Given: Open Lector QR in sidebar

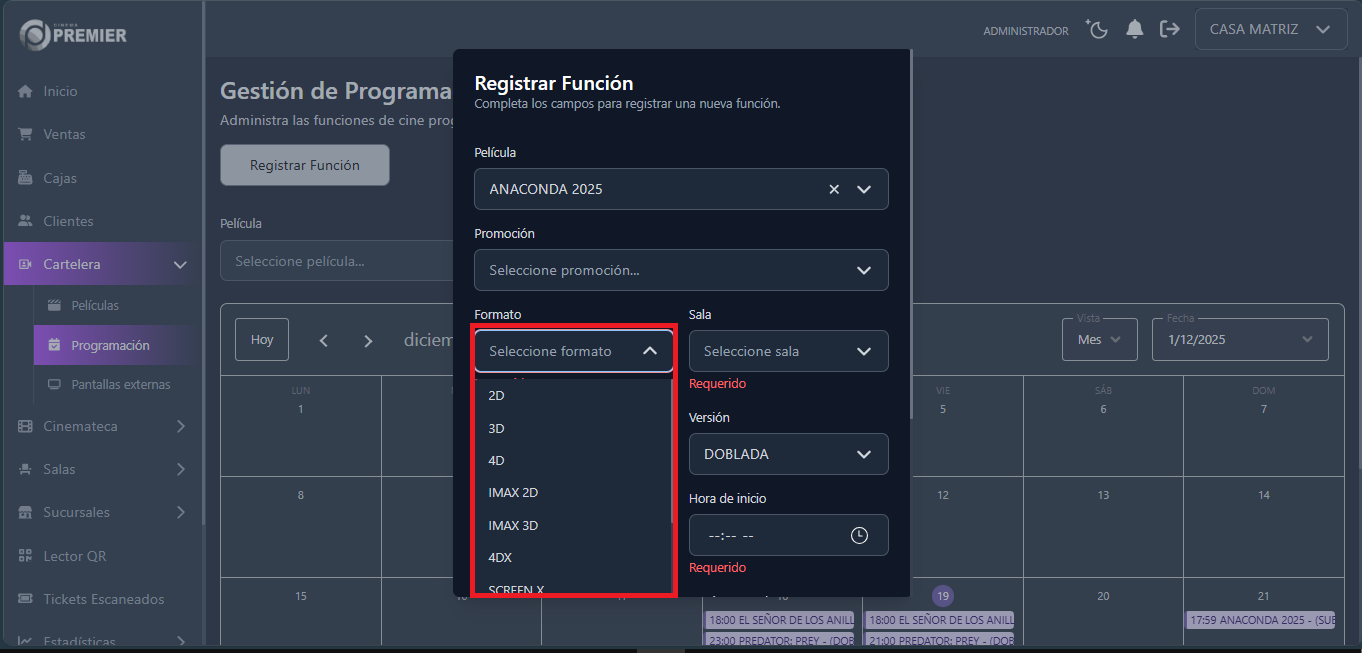Looking at the screenshot, I should [74, 556].
